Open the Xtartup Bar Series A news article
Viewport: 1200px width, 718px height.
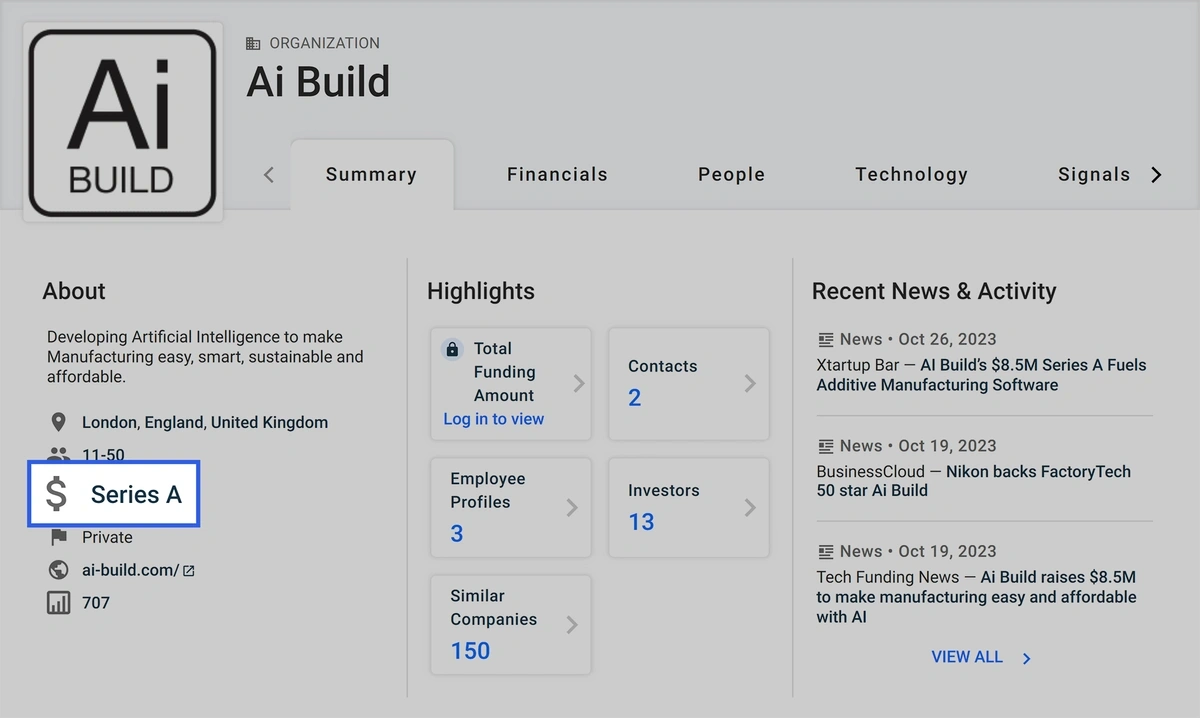coord(982,375)
